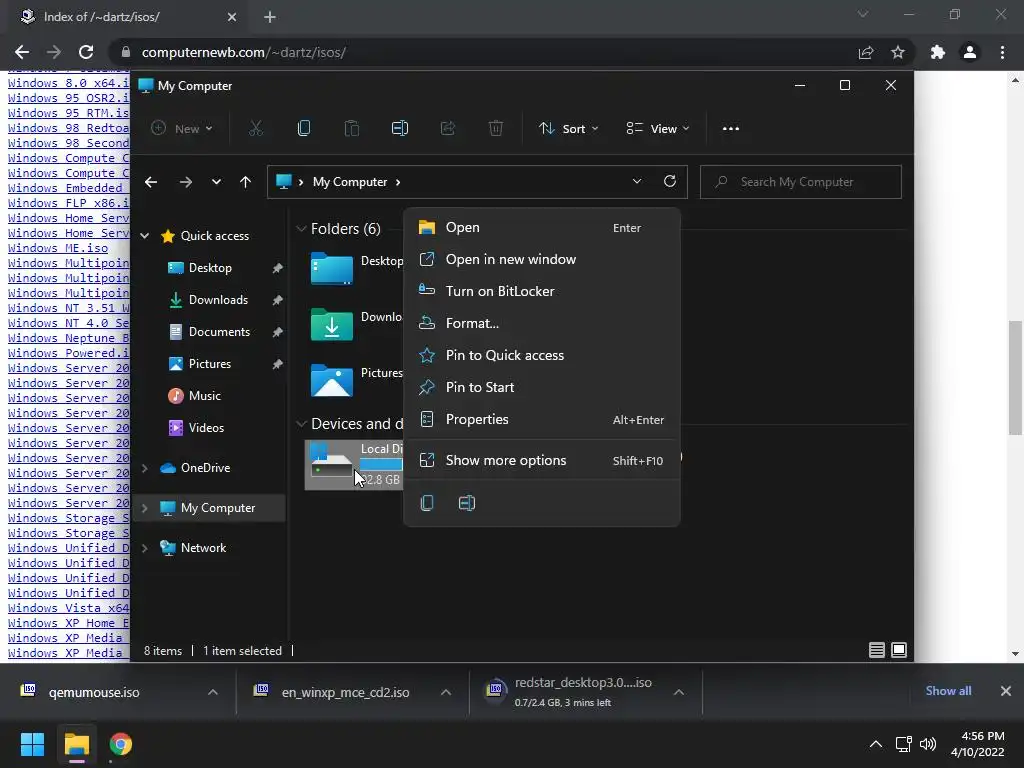The height and width of the screenshot is (768, 1024).
Task: Open the See more ellipsis menu
Action: tap(731, 129)
